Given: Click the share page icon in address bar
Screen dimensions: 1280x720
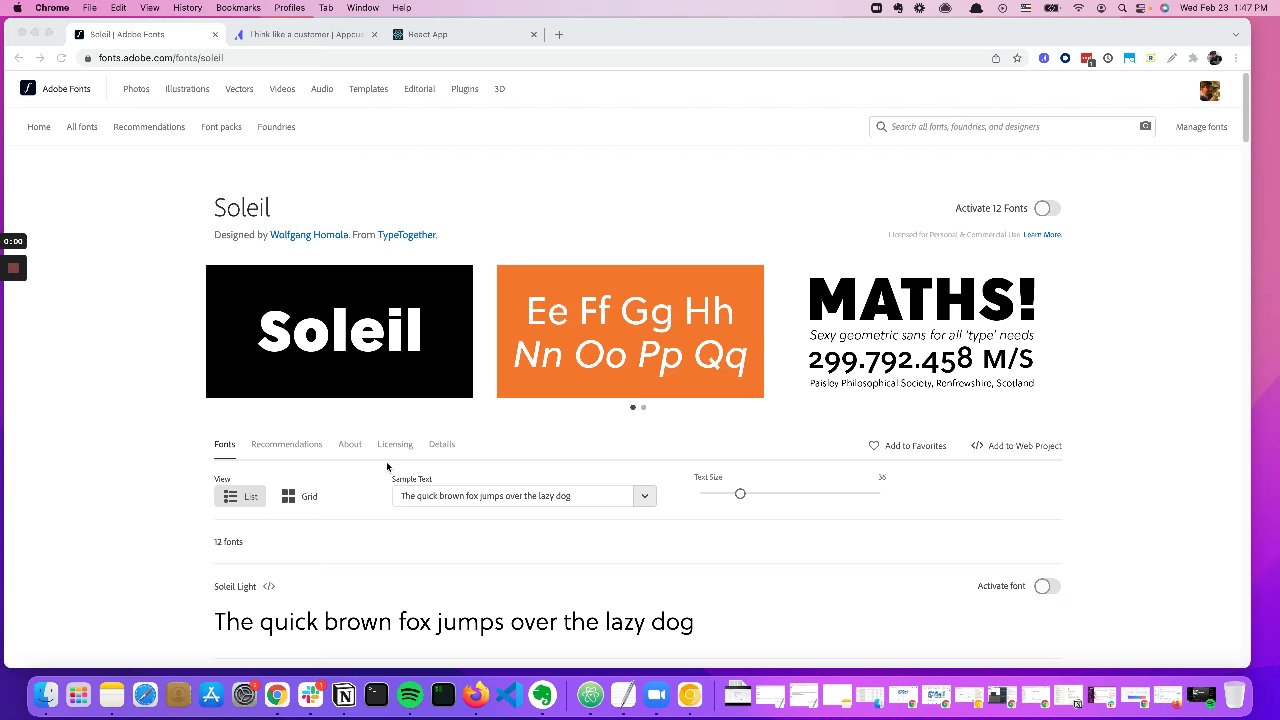Looking at the screenshot, I should click(996, 58).
